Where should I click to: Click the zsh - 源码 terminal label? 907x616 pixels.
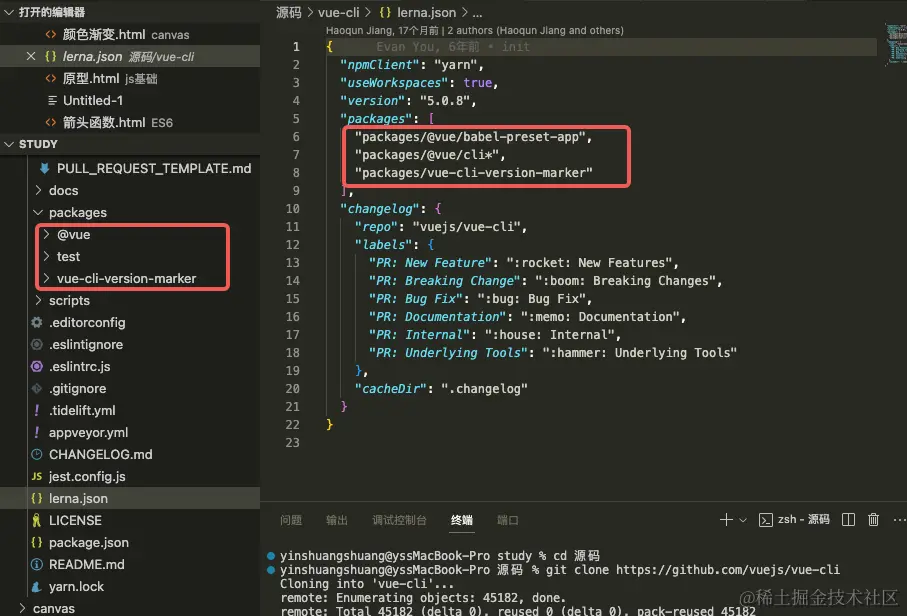(803, 519)
